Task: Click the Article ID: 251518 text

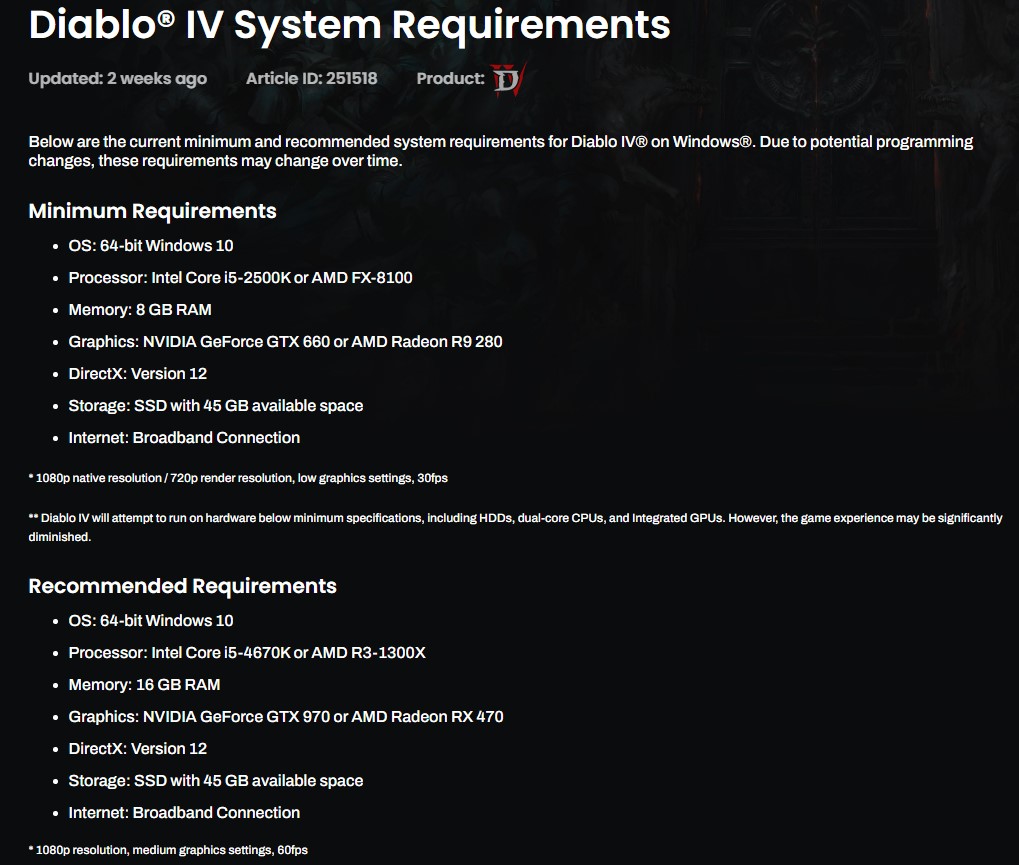Action: [311, 79]
